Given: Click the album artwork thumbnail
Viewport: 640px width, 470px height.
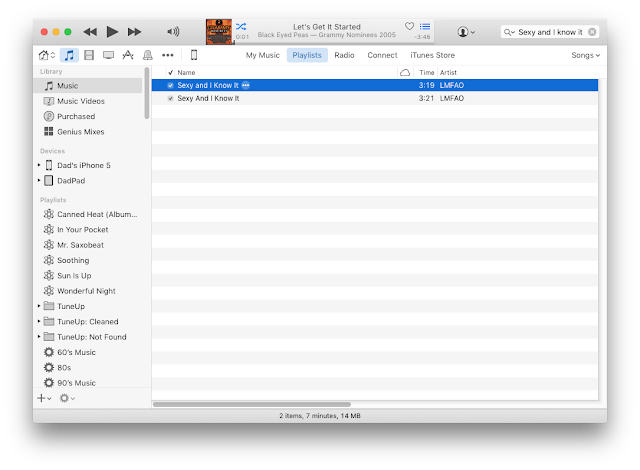Looking at the screenshot, I should [219, 31].
